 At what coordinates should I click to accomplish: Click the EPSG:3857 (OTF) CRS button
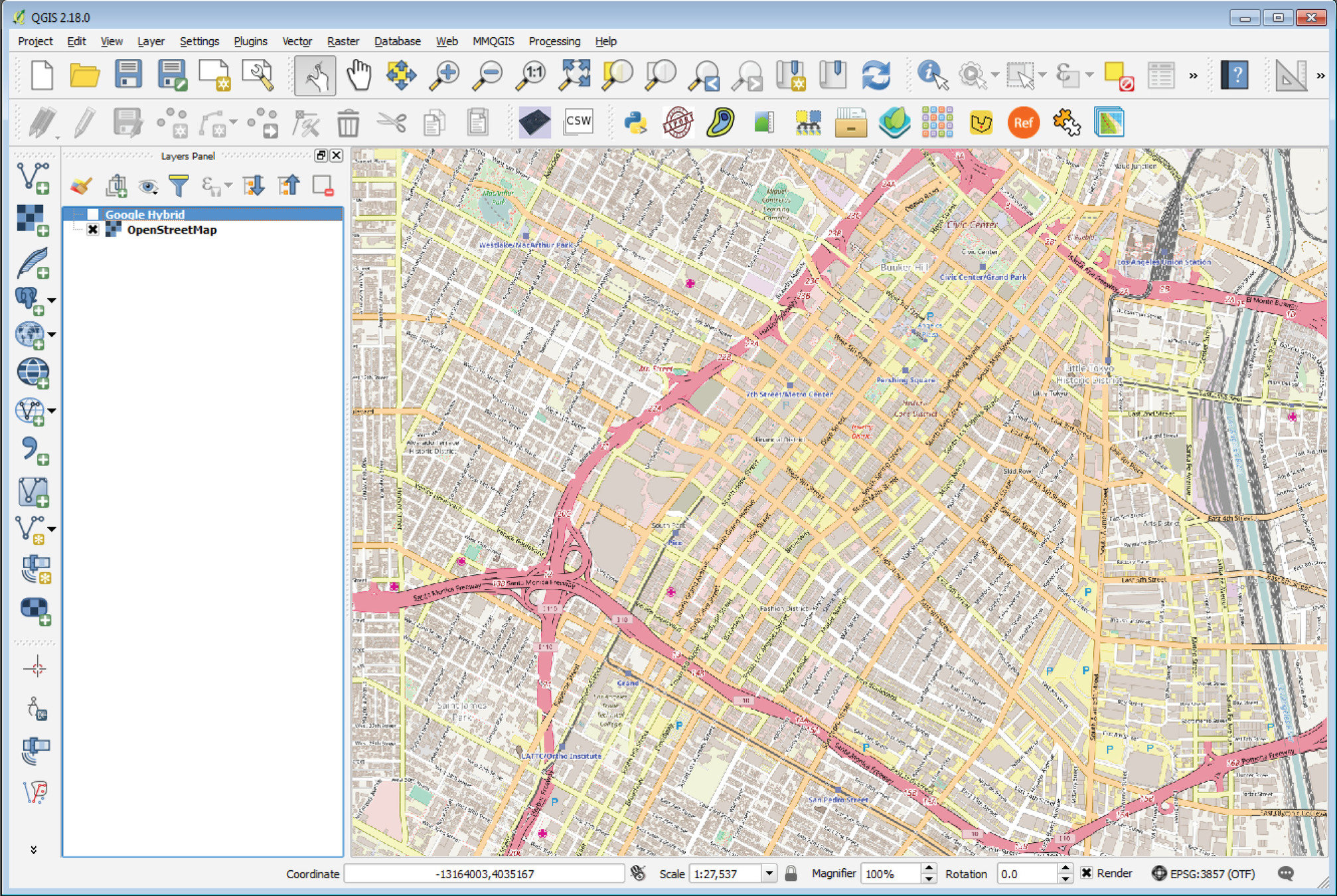[1204, 873]
